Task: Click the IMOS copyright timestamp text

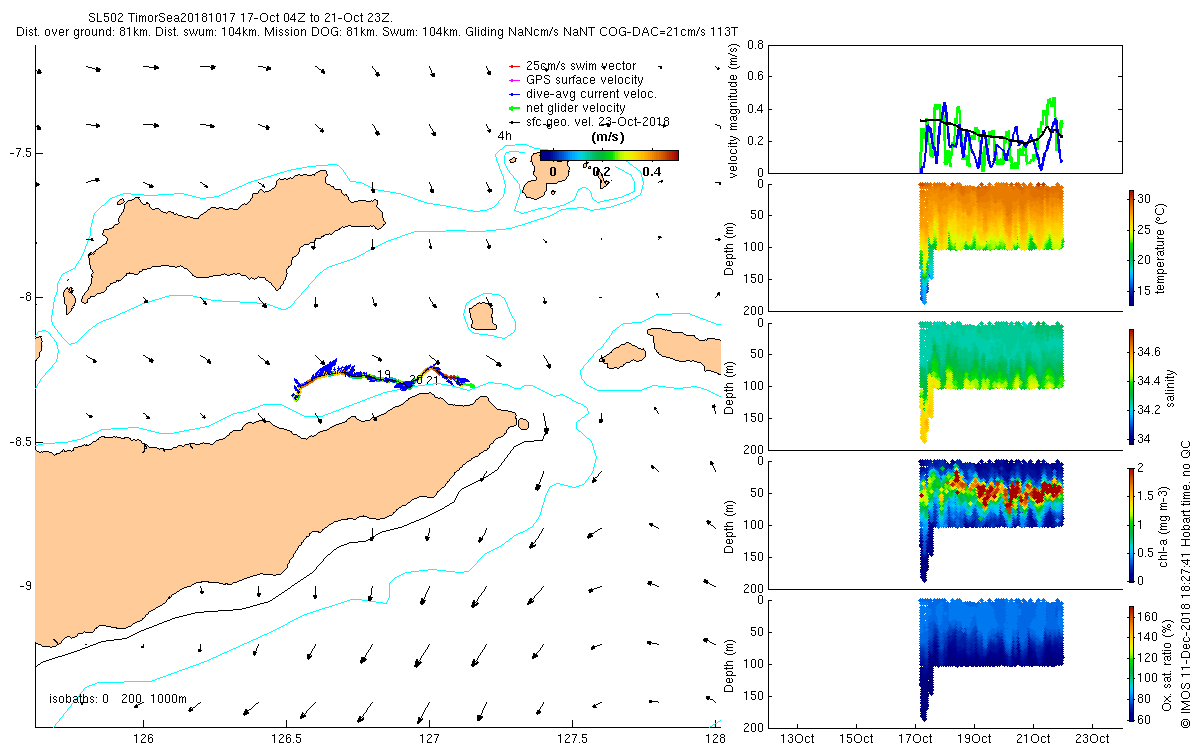Action: (x=1185, y=583)
